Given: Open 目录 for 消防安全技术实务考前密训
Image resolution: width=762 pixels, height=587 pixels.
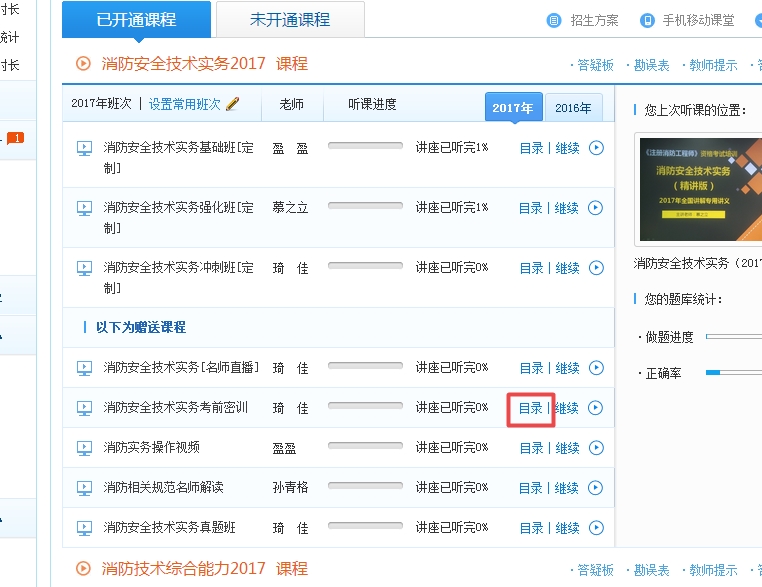Looking at the screenshot, I should coord(531,408).
